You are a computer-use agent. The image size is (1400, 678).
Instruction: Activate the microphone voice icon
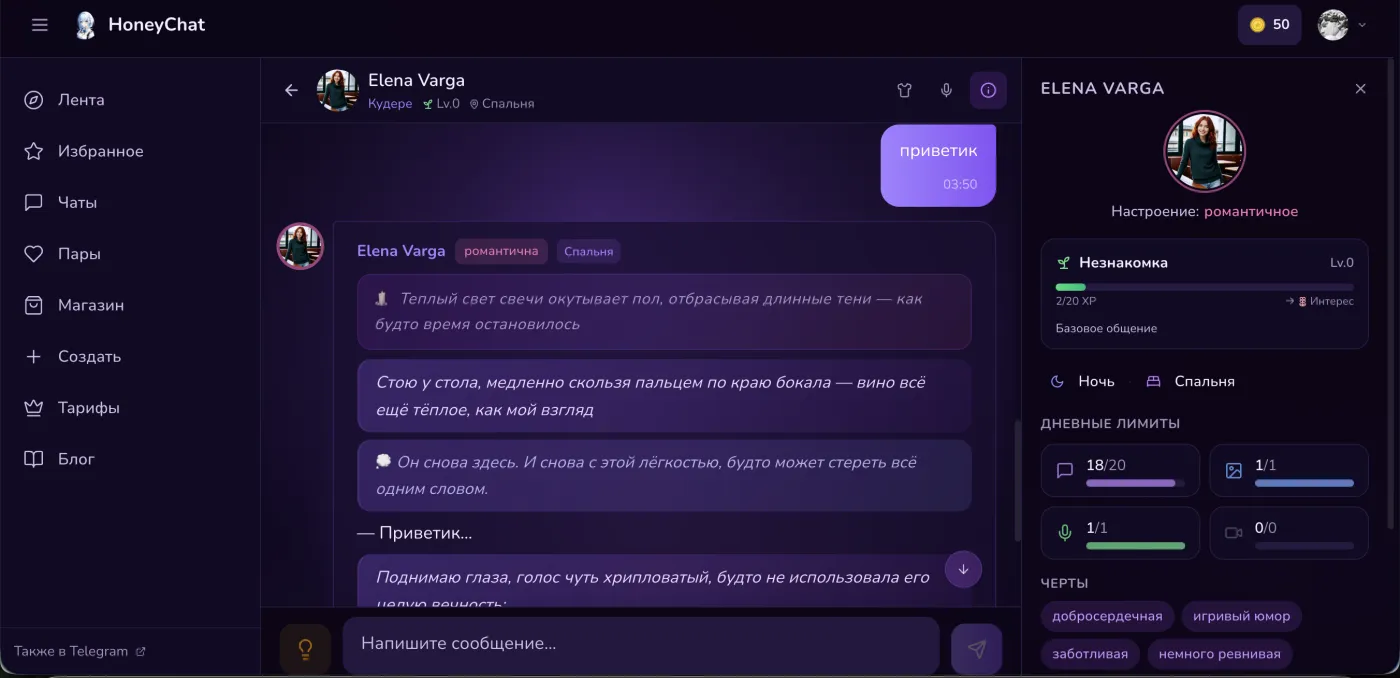(x=946, y=90)
